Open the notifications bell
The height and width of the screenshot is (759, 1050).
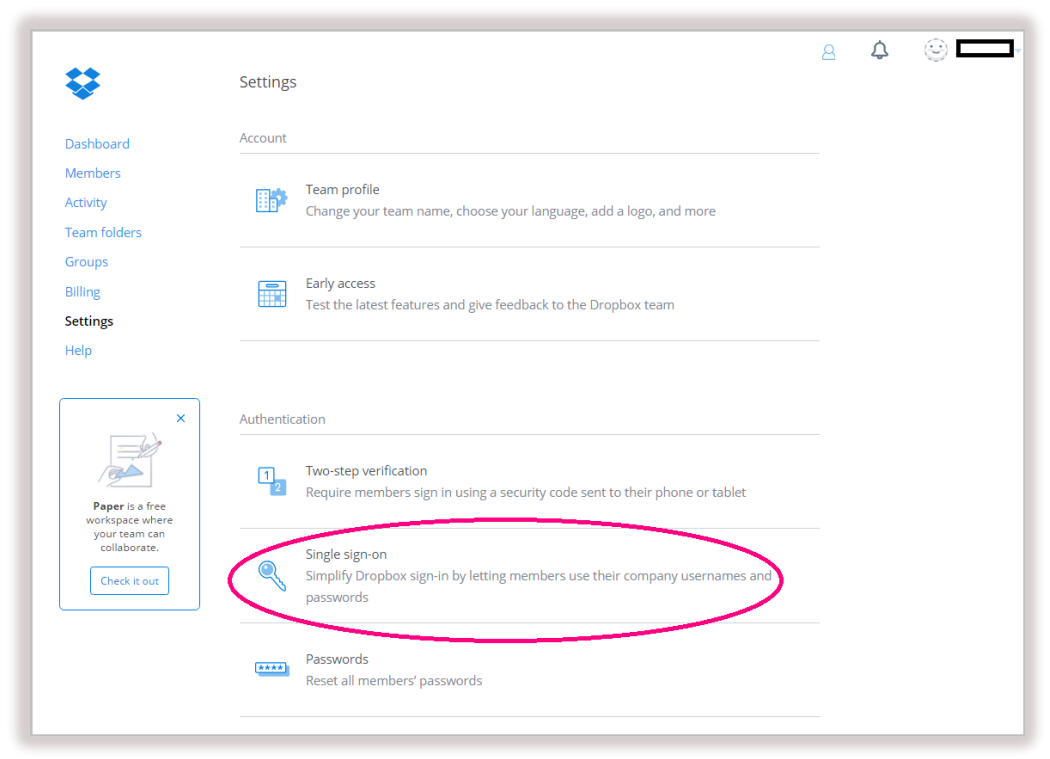879,50
